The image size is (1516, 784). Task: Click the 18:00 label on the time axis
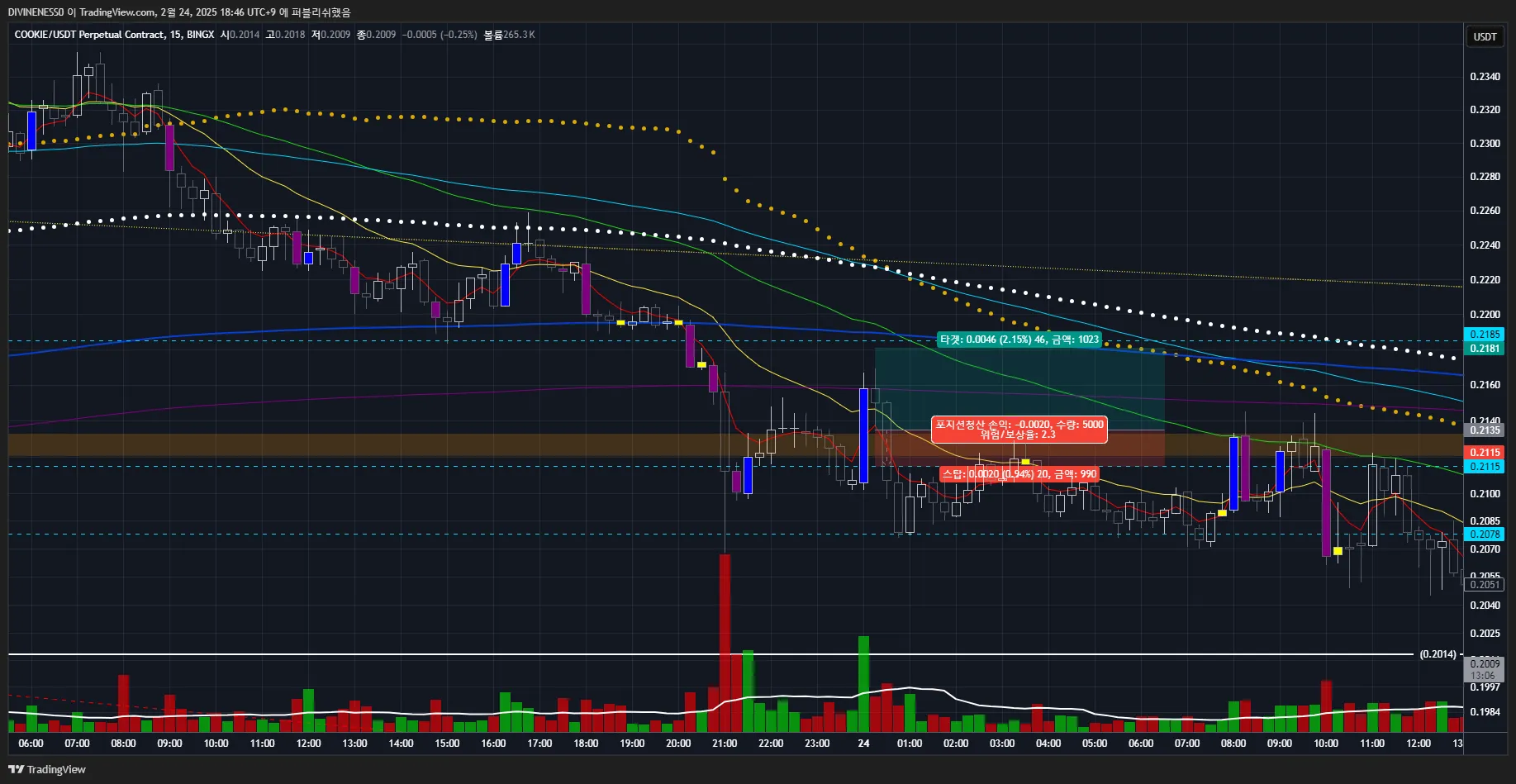tap(587, 744)
